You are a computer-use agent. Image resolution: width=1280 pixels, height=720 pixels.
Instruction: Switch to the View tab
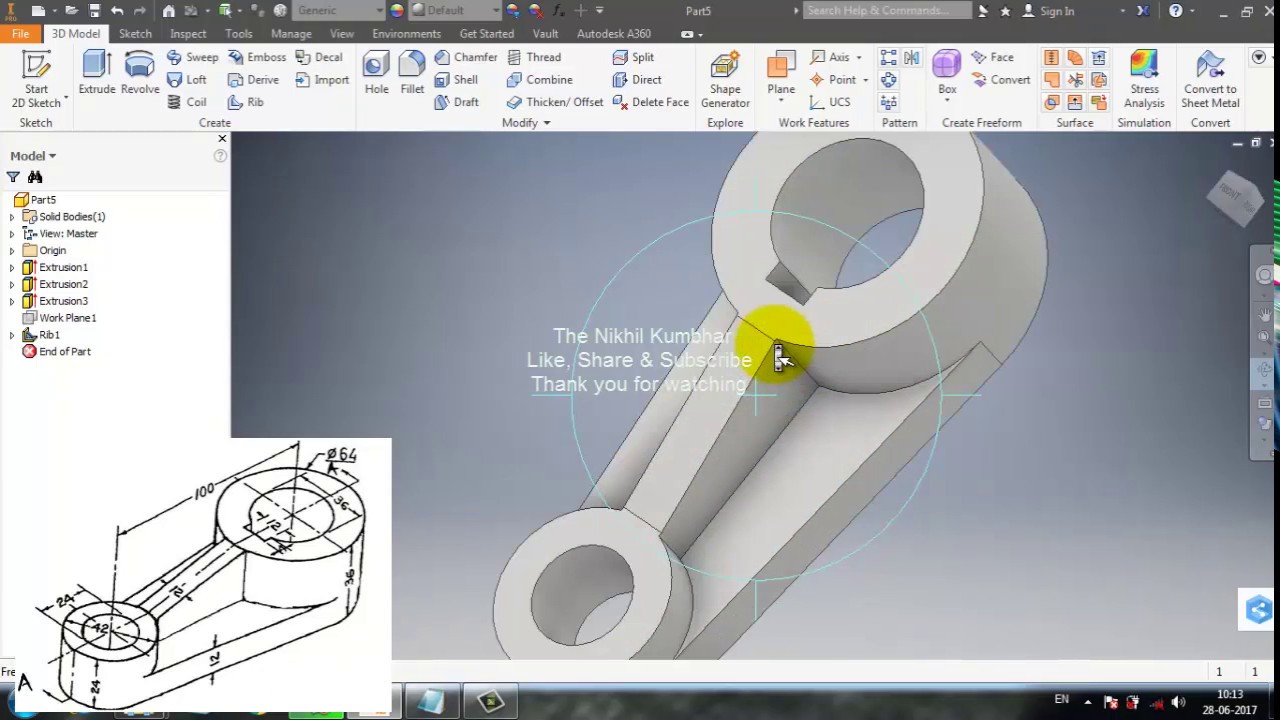coord(342,33)
